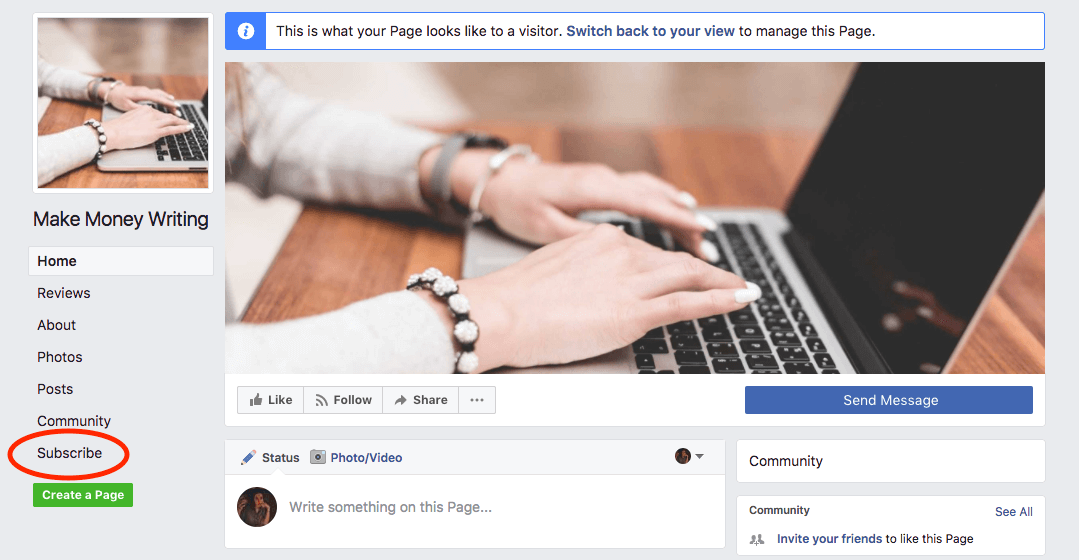Follow the Switch back to your view link
Viewport: 1079px width, 560px height.
pyautogui.click(x=650, y=31)
